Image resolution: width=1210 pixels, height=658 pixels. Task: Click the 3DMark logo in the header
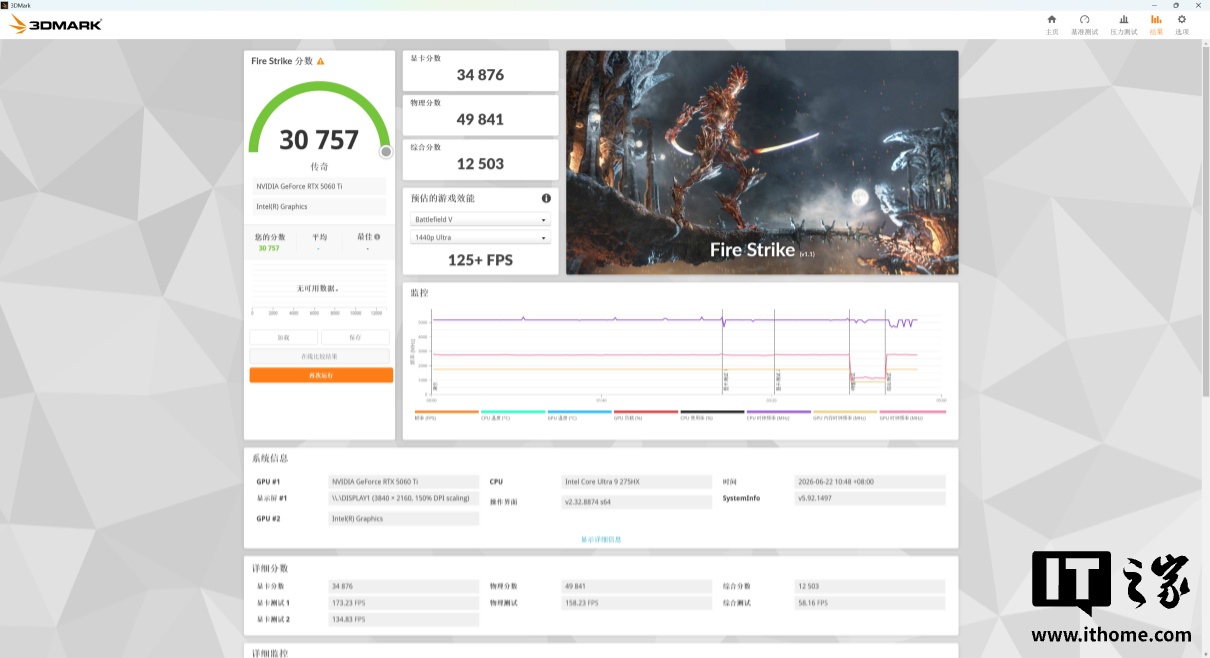tap(56, 24)
